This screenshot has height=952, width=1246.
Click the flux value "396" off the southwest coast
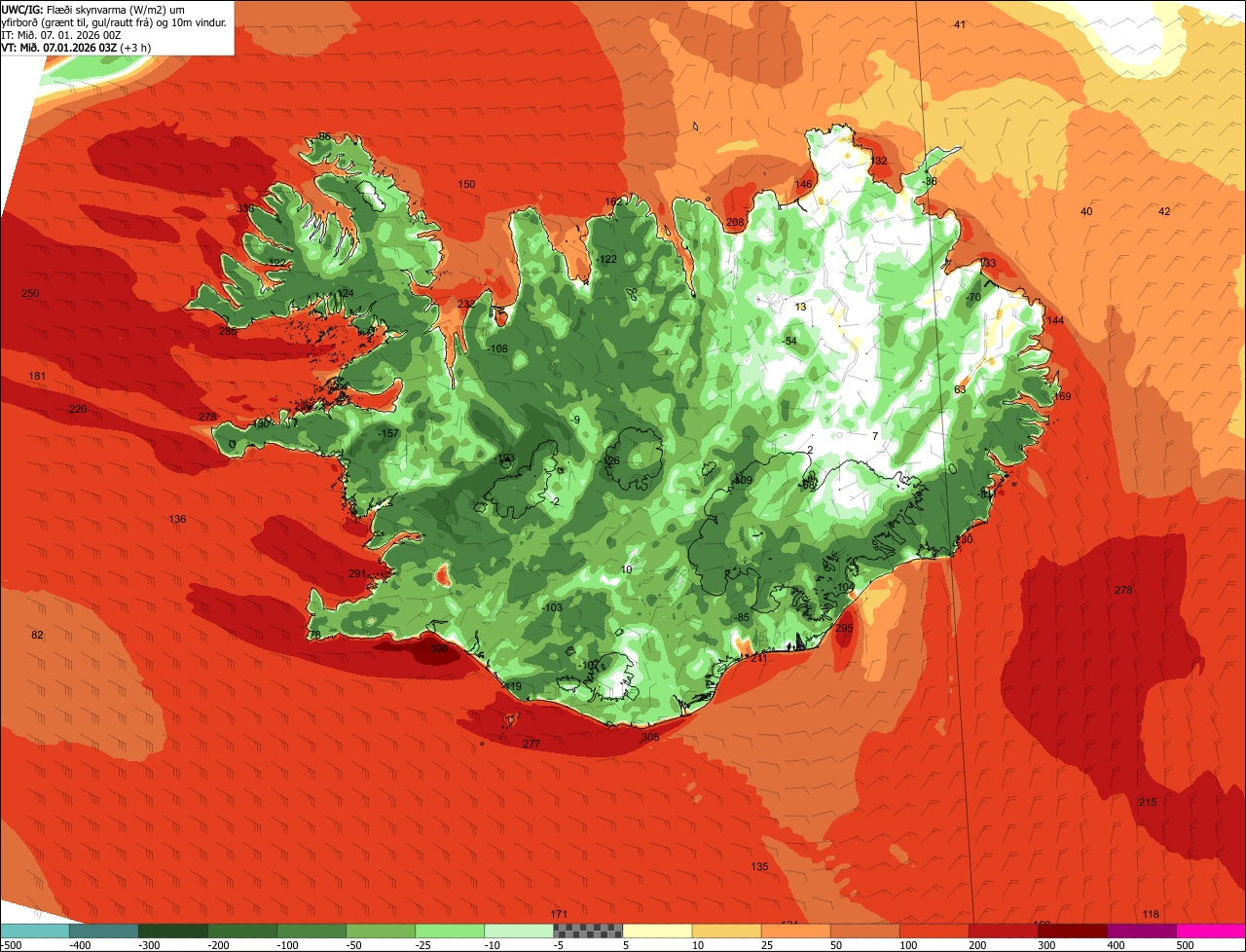pos(439,648)
